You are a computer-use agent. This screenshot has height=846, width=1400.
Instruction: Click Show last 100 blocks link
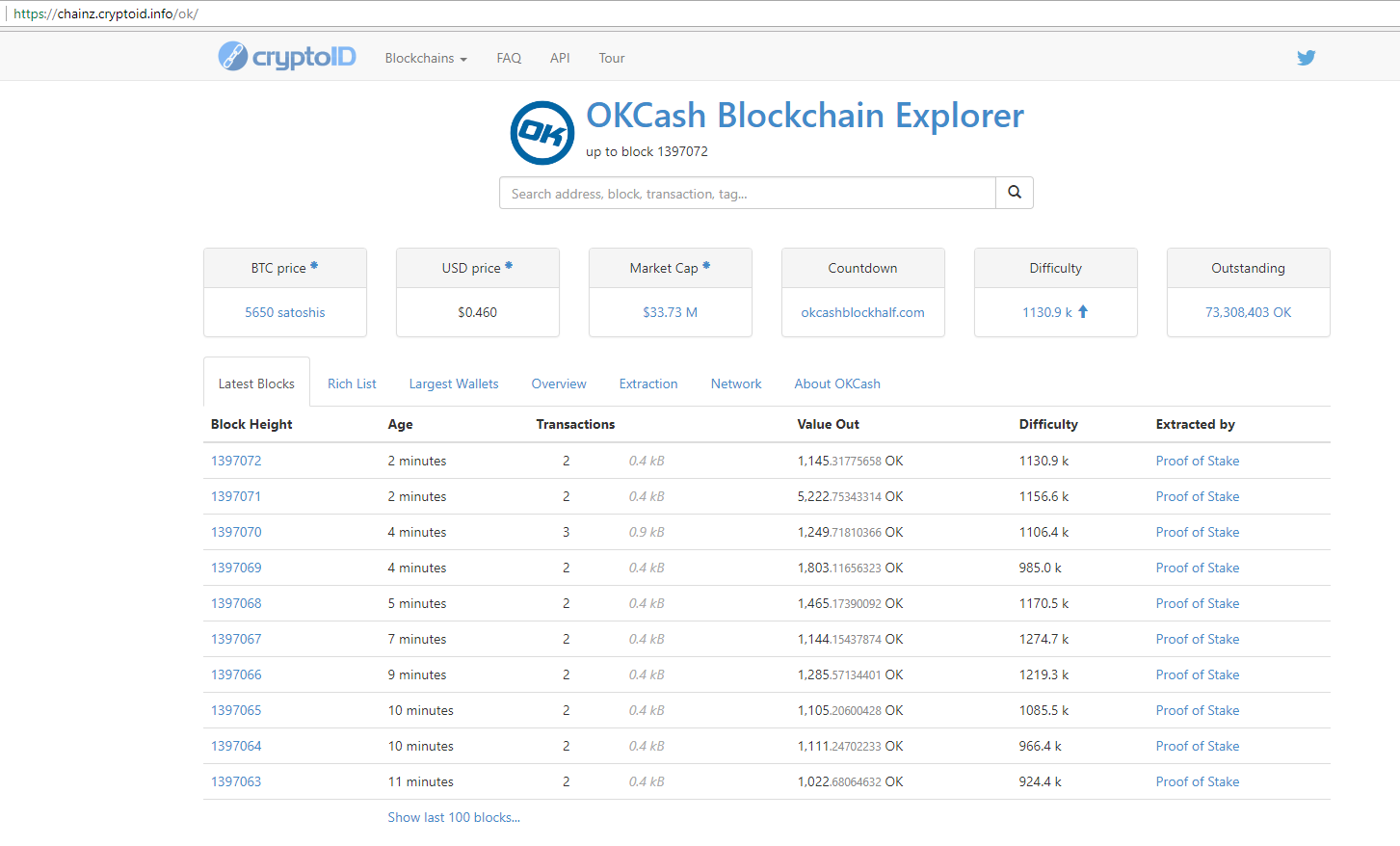click(454, 817)
